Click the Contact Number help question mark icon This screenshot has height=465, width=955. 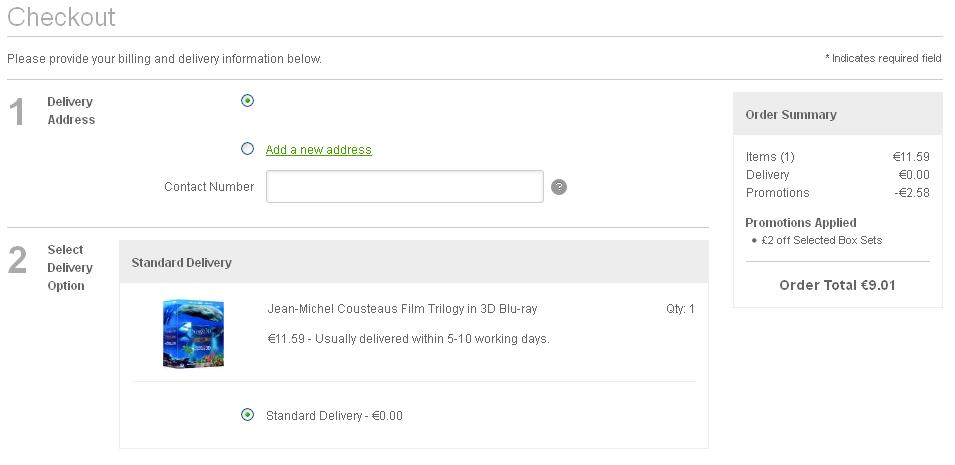tap(559, 187)
